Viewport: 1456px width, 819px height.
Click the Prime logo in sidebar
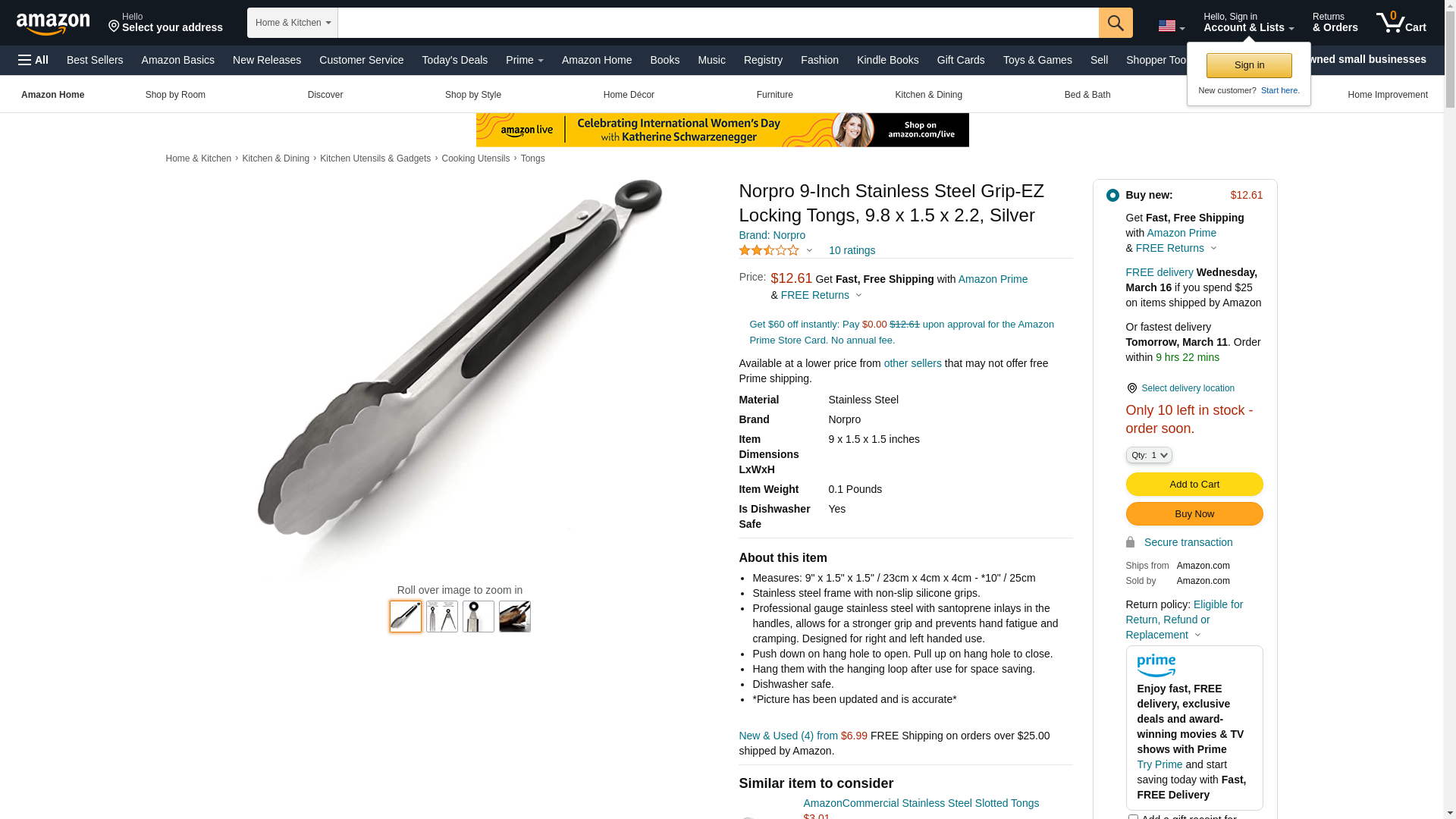[1156, 666]
